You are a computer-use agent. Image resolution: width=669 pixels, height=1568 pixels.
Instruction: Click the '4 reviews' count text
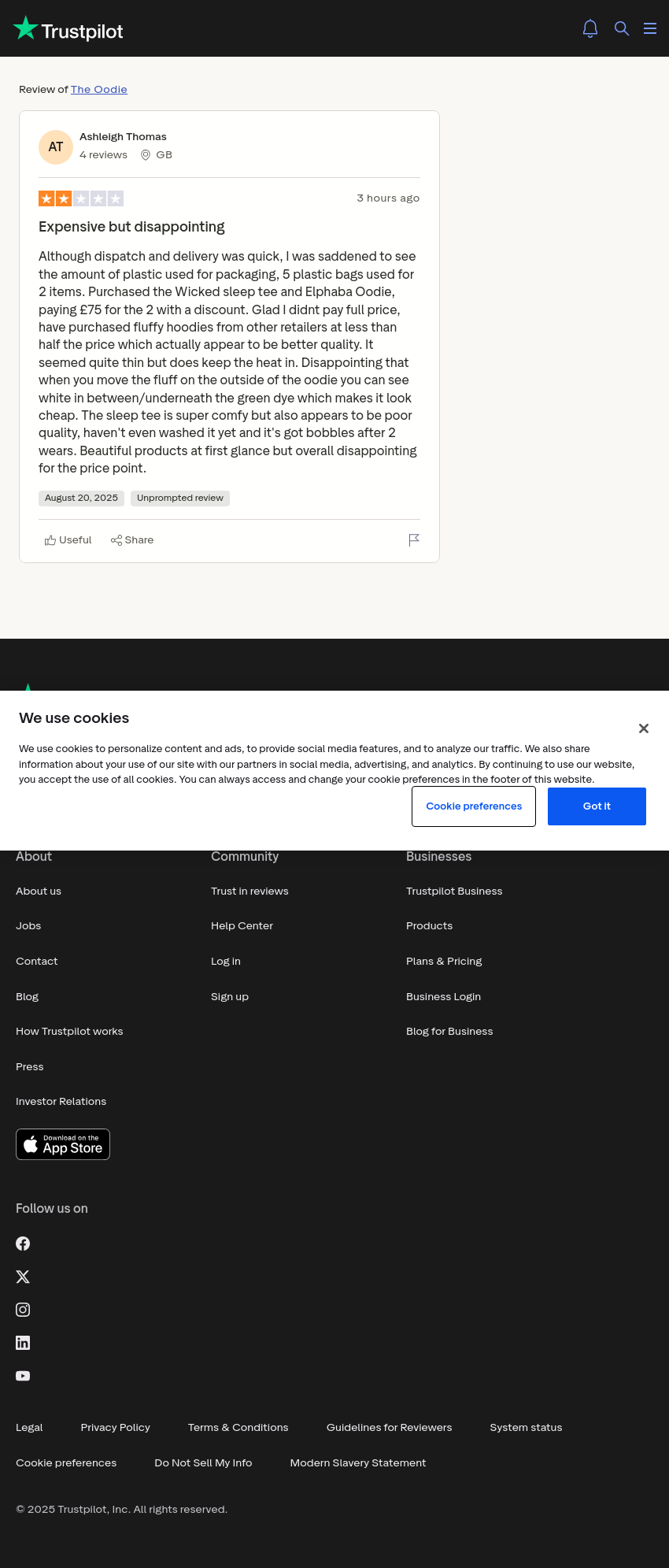click(x=103, y=155)
